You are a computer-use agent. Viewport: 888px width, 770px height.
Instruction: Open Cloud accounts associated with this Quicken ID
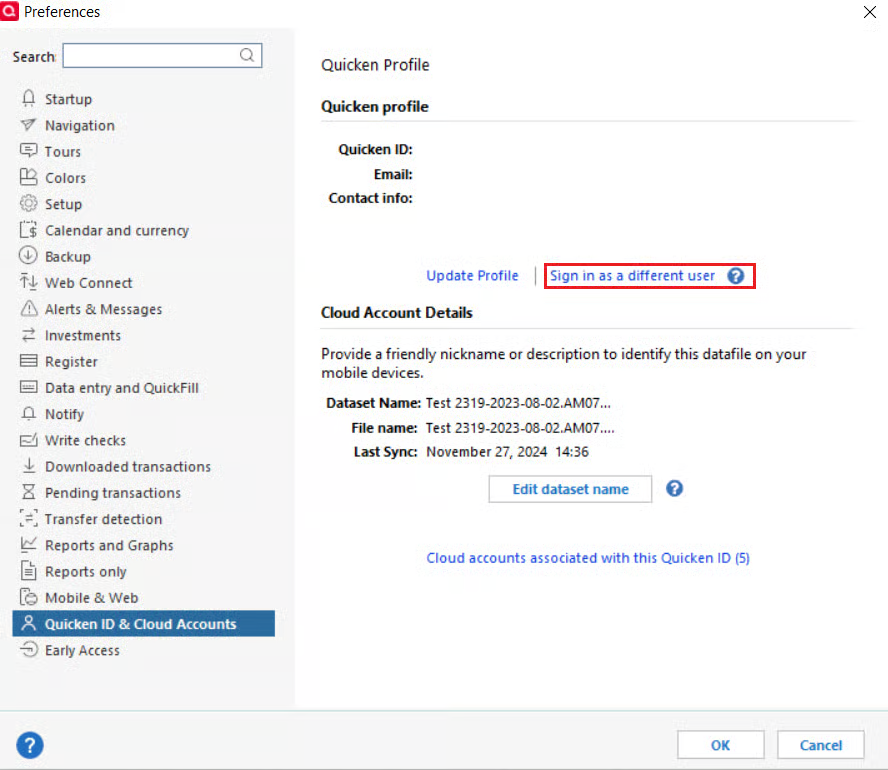point(587,558)
